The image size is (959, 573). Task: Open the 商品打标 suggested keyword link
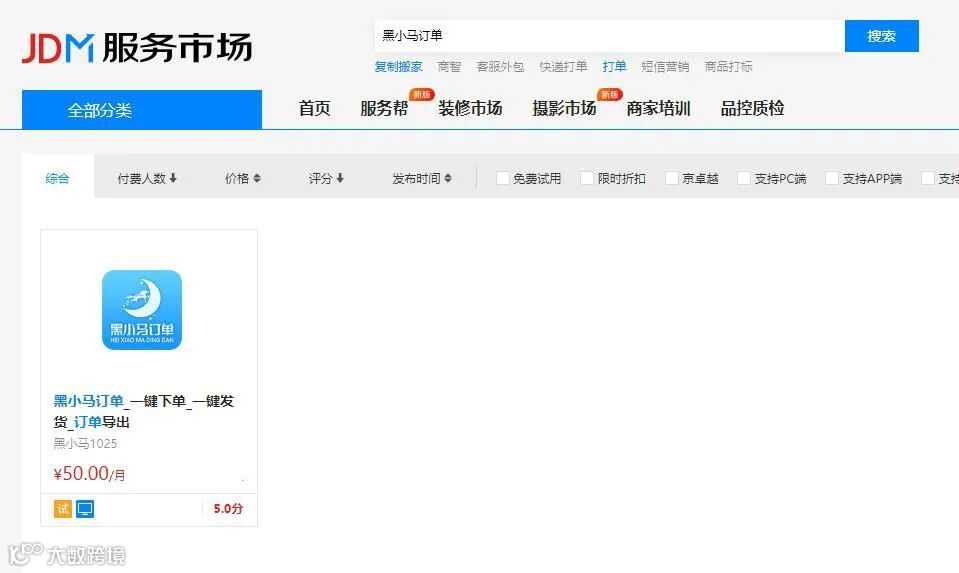tap(728, 67)
